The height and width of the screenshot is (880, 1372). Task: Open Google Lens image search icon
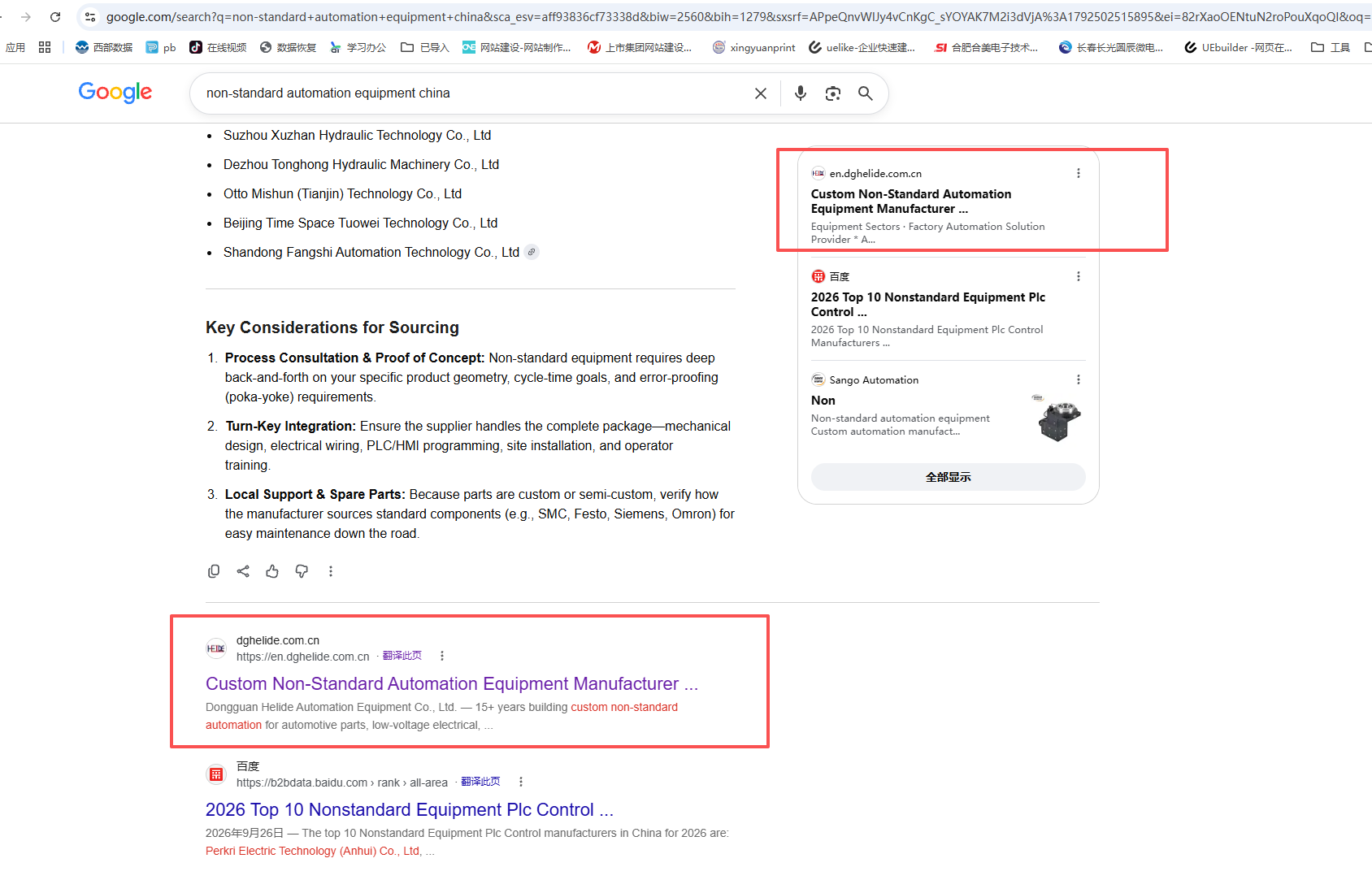833,93
